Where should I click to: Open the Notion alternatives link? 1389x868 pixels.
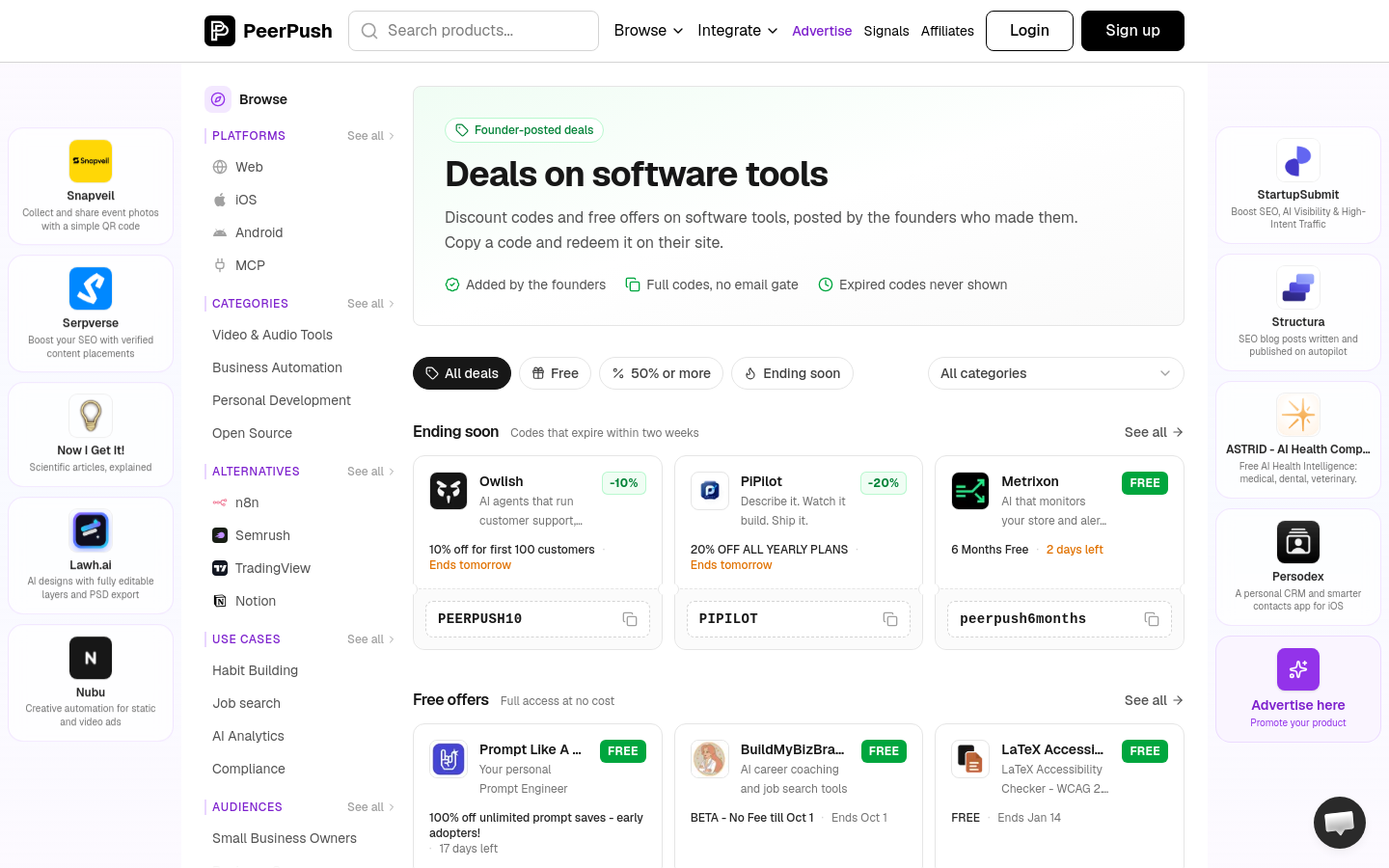coord(256,601)
